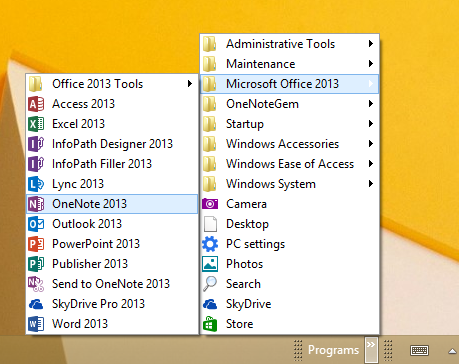The image size is (459, 364).
Task: Click the Store label
Action: coord(240,324)
